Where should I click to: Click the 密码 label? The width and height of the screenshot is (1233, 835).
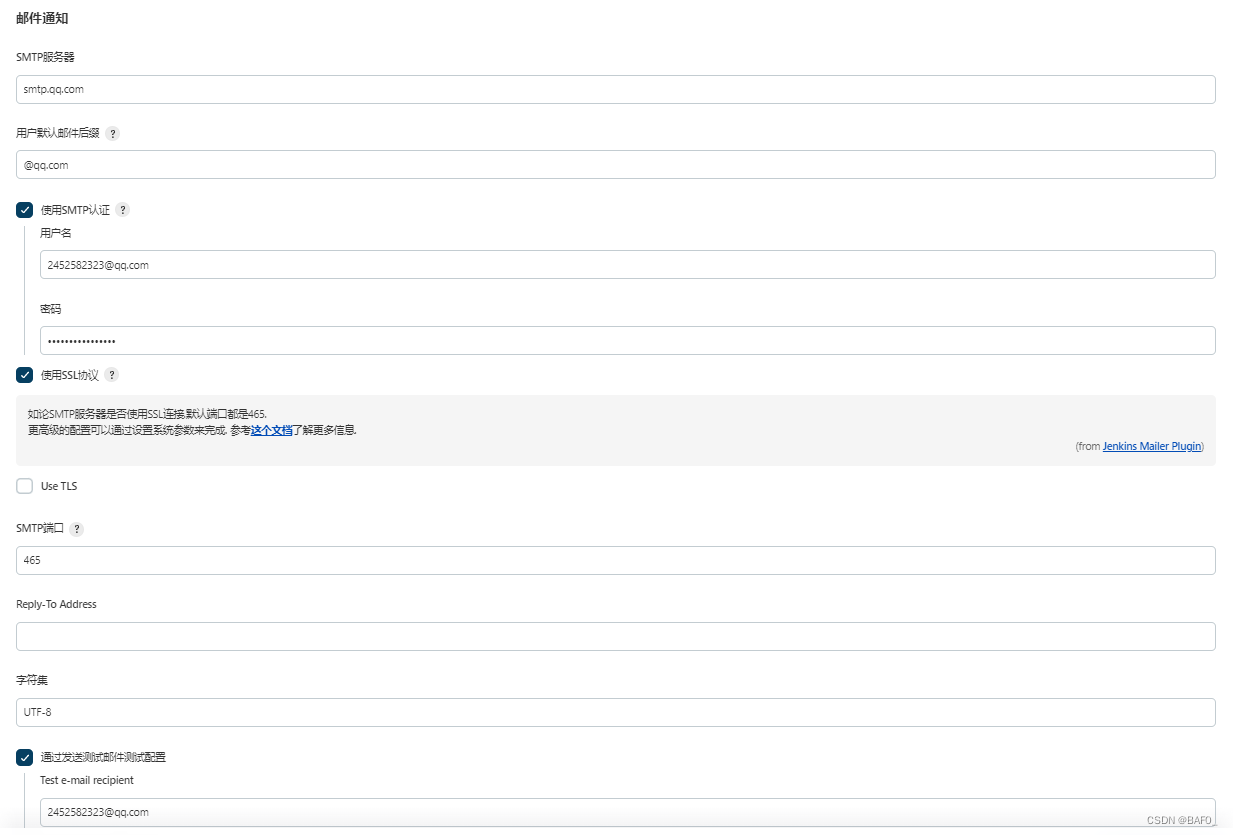pyautogui.click(x=51, y=309)
